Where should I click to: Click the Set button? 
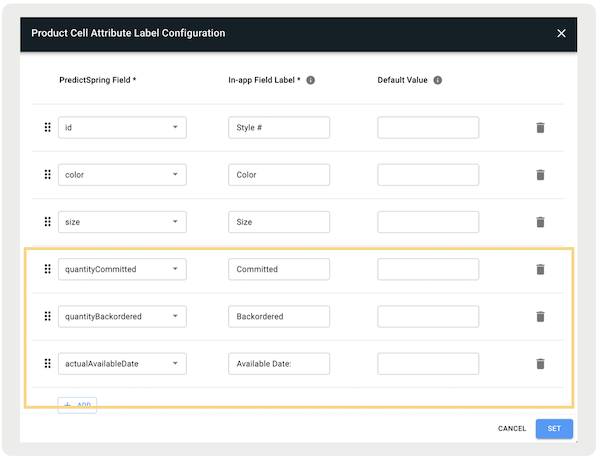coord(554,428)
